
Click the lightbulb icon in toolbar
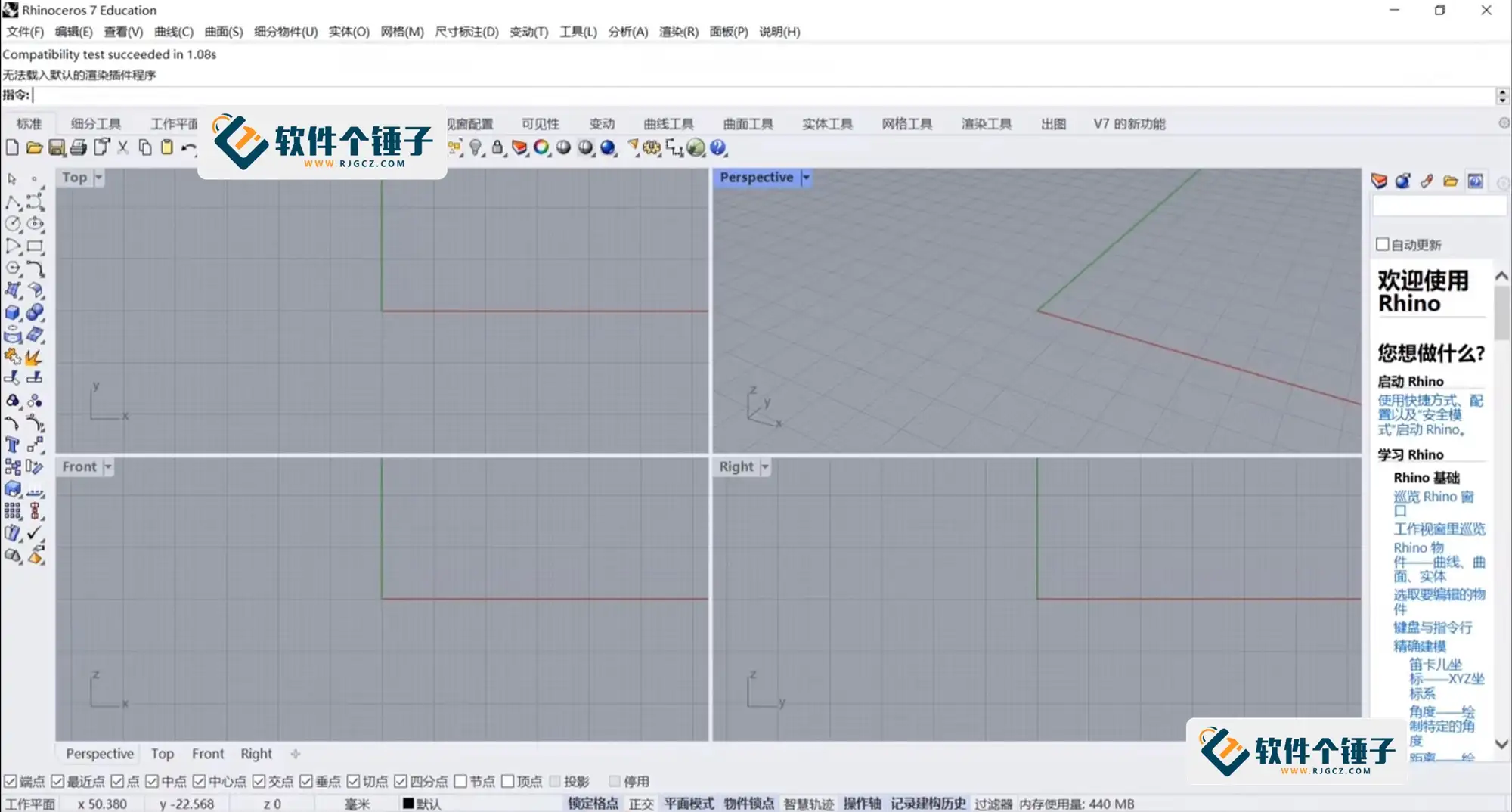[475, 148]
